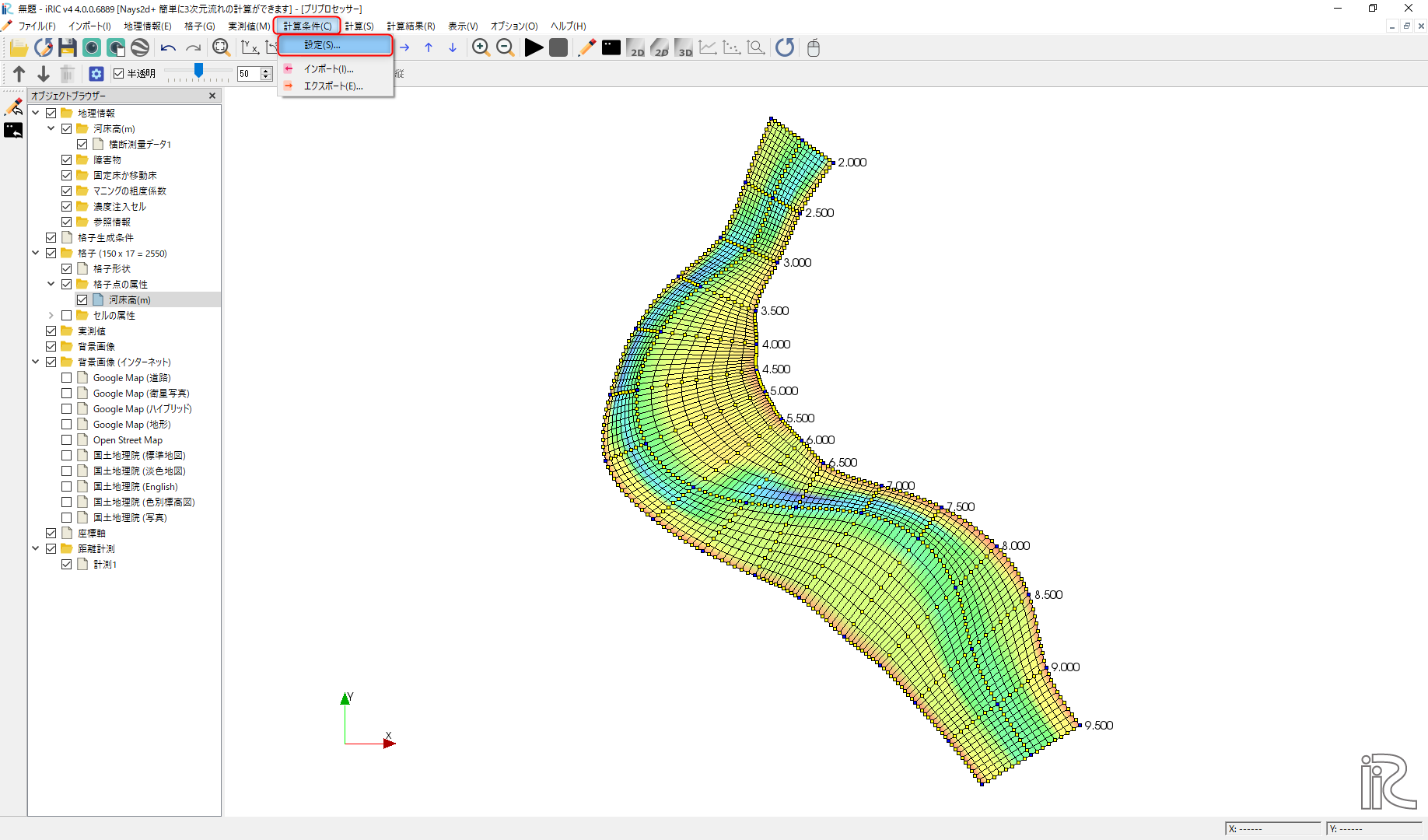Expand the セルの属性 tree node

51,316
